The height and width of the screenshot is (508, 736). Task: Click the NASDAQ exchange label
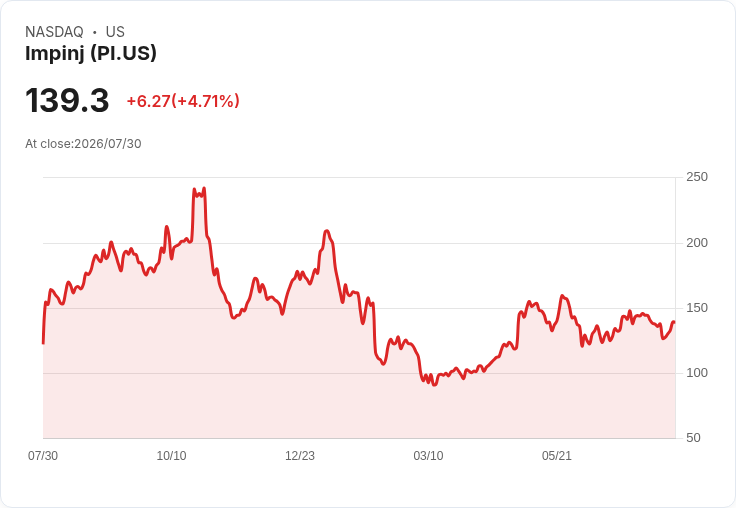[x=54, y=31]
